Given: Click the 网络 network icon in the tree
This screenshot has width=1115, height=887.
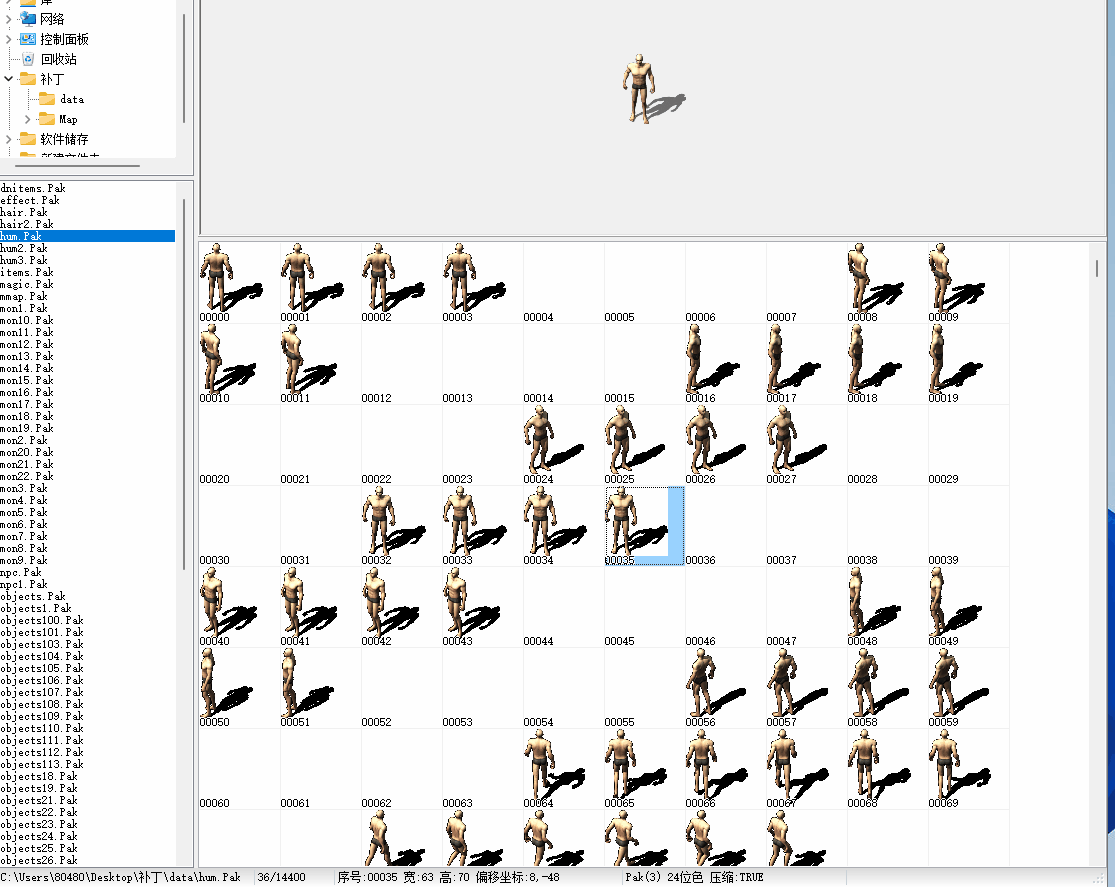Looking at the screenshot, I should [x=28, y=18].
